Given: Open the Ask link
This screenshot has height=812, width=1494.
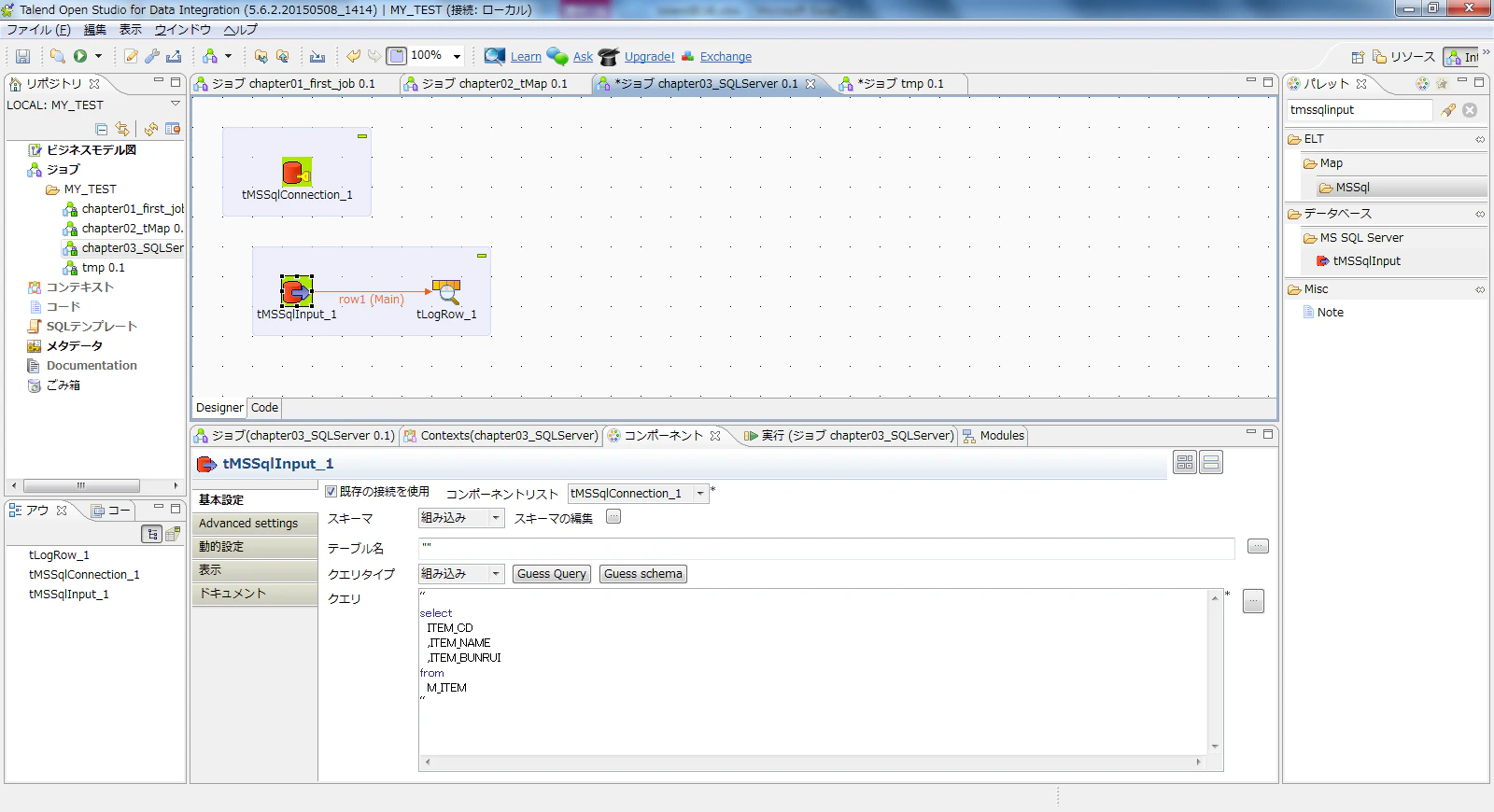Looking at the screenshot, I should click(583, 56).
